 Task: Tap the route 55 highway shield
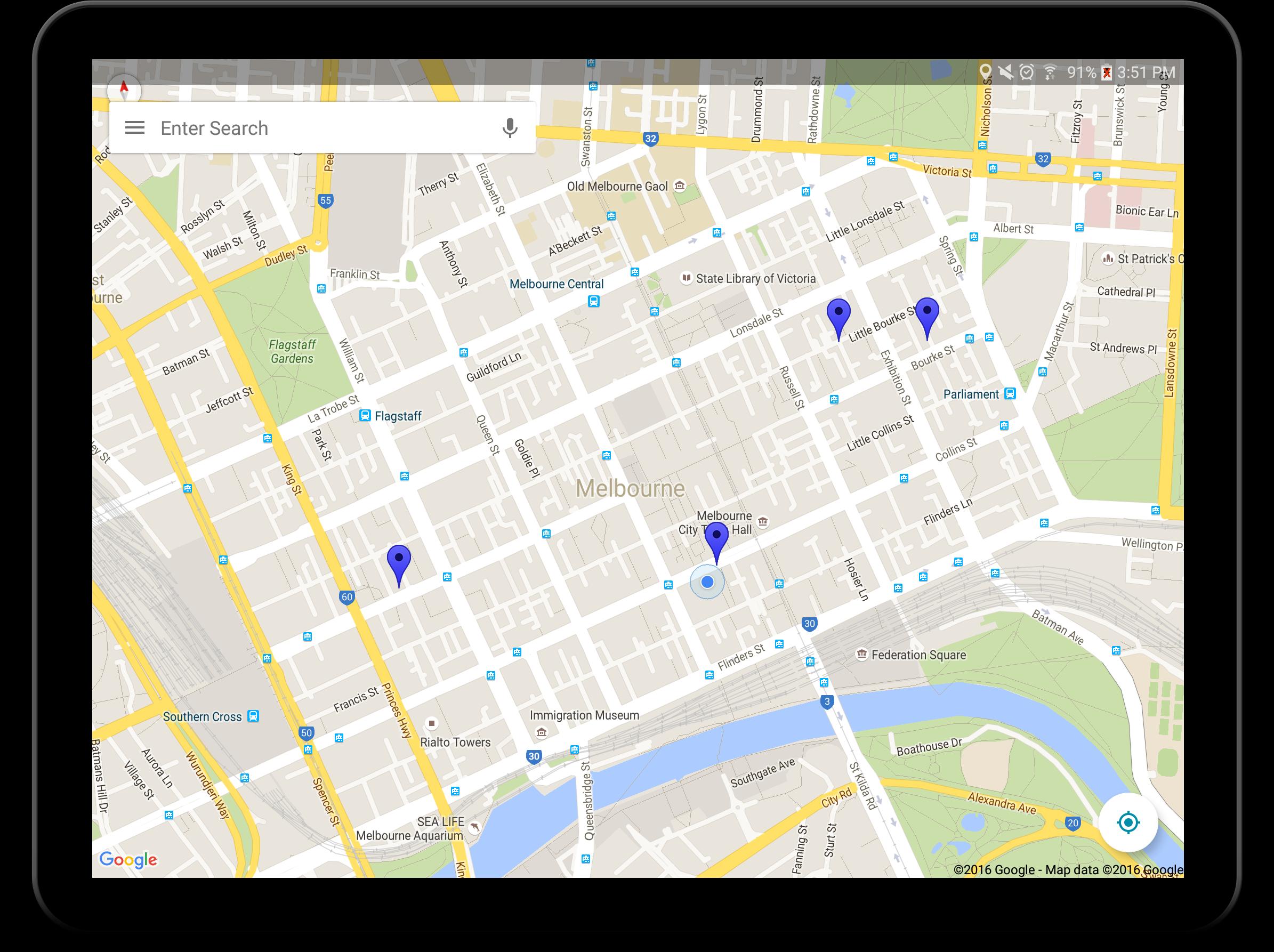[x=325, y=200]
